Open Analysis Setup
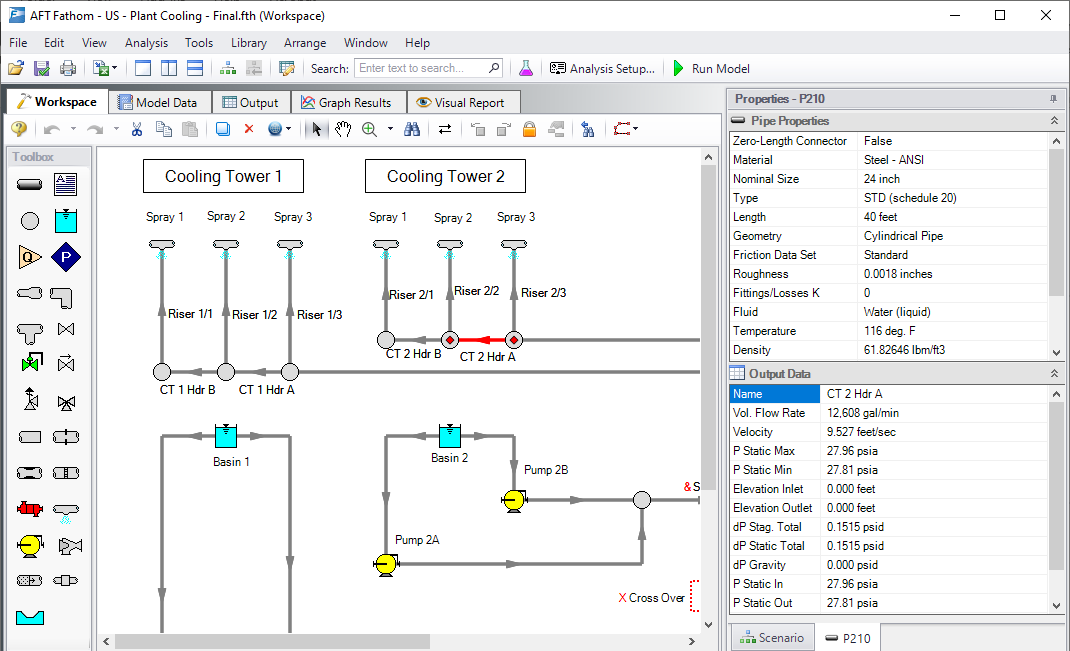This screenshot has width=1070, height=651. tap(602, 69)
